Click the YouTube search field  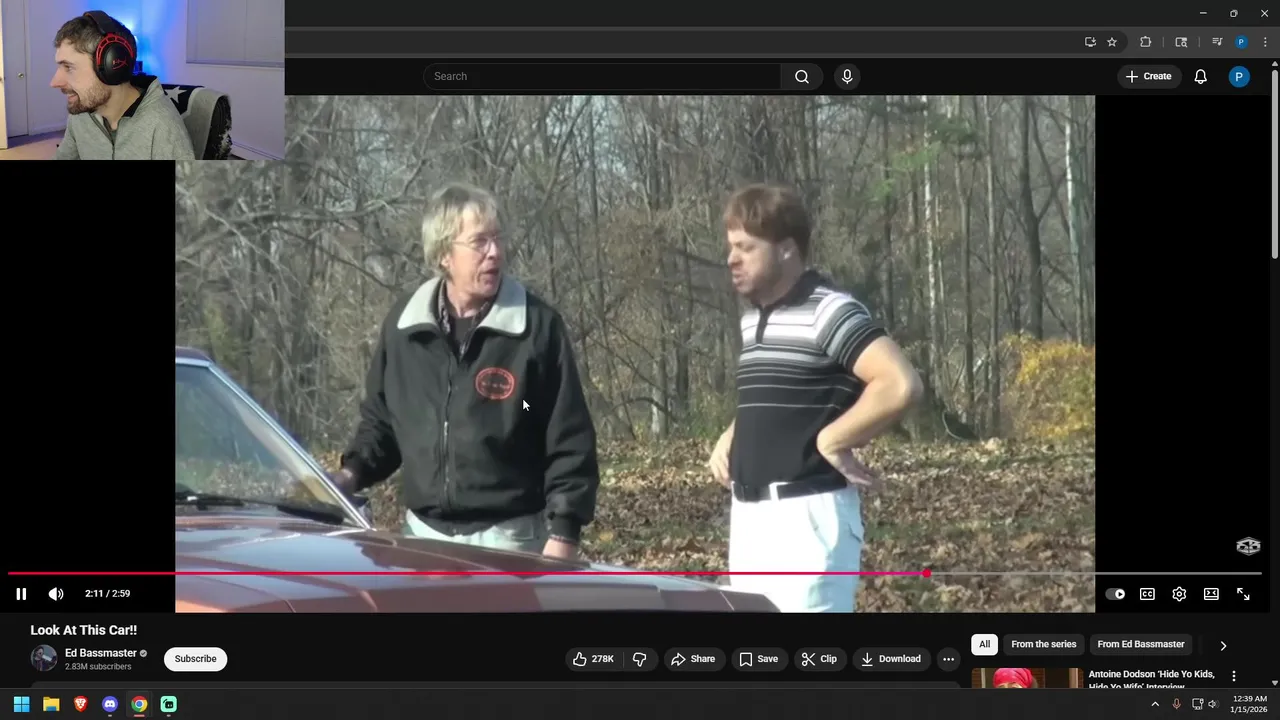(x=603, y=76)
